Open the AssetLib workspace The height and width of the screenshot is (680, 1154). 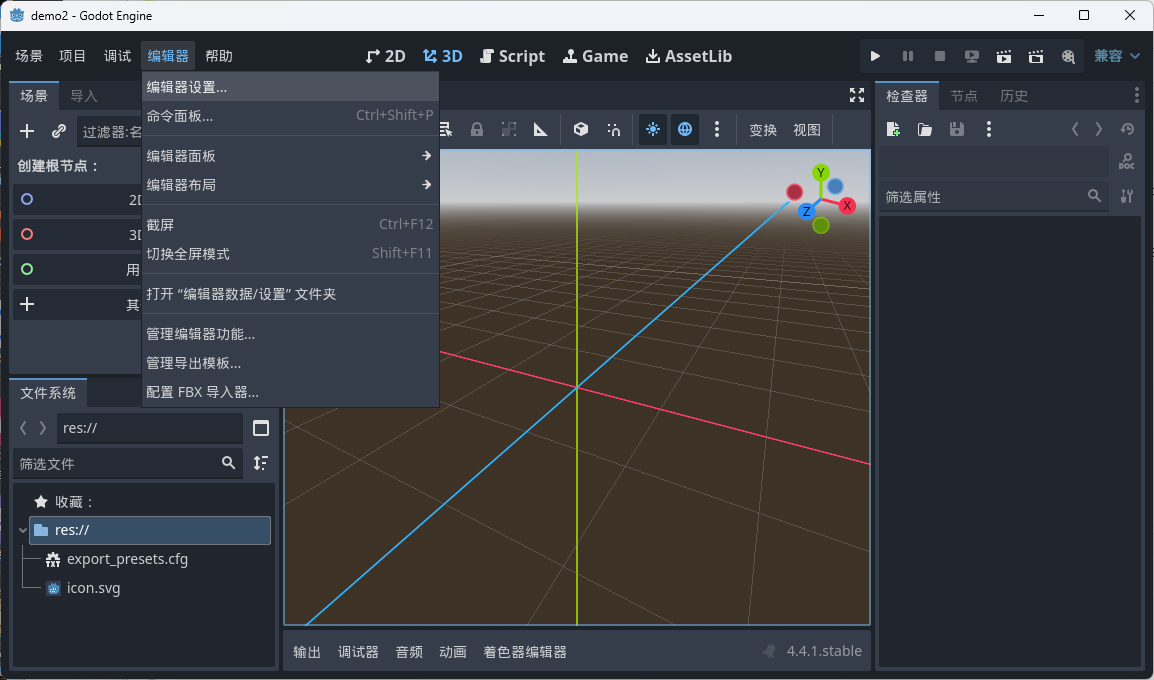point(689,56)
